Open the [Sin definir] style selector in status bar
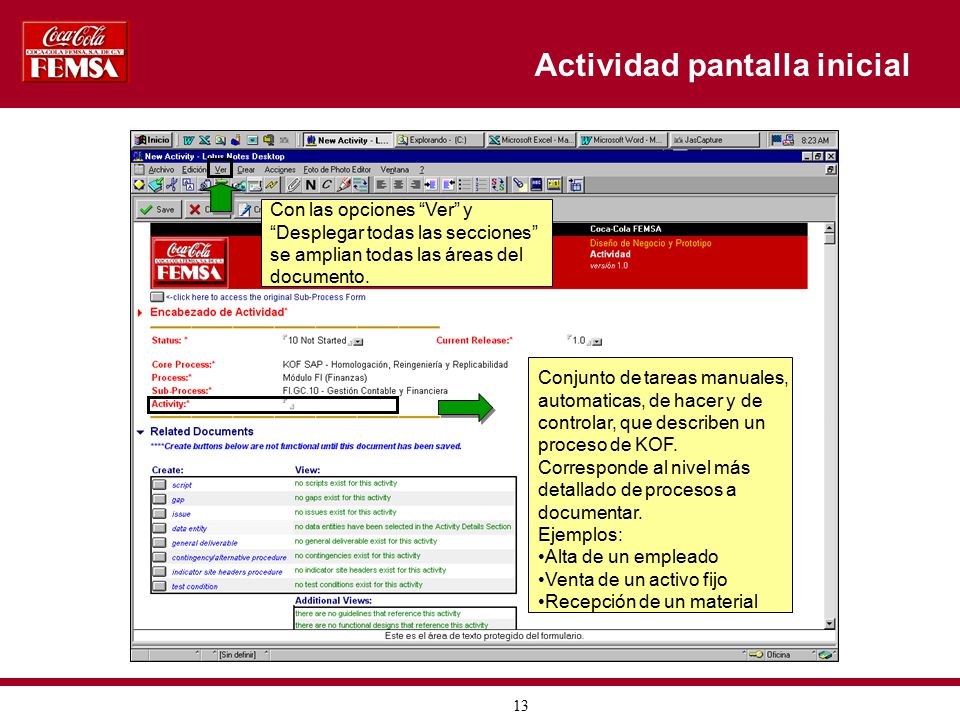The image size is (960, 720). [x=238, y=654]
